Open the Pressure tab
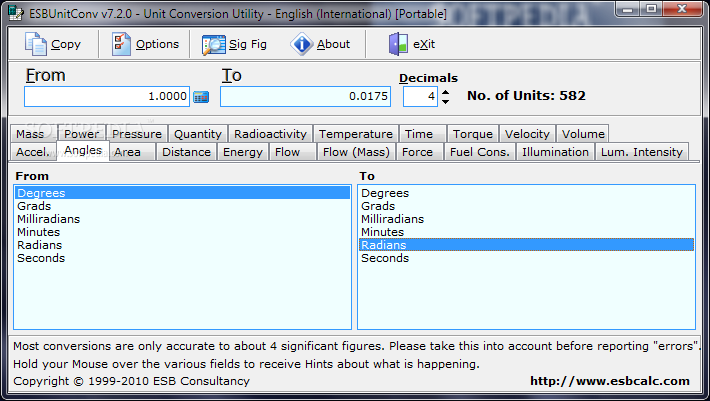Image resolution: width=710 pixels, height=401 pixels. pyautogui.click(x=137, y=134)
